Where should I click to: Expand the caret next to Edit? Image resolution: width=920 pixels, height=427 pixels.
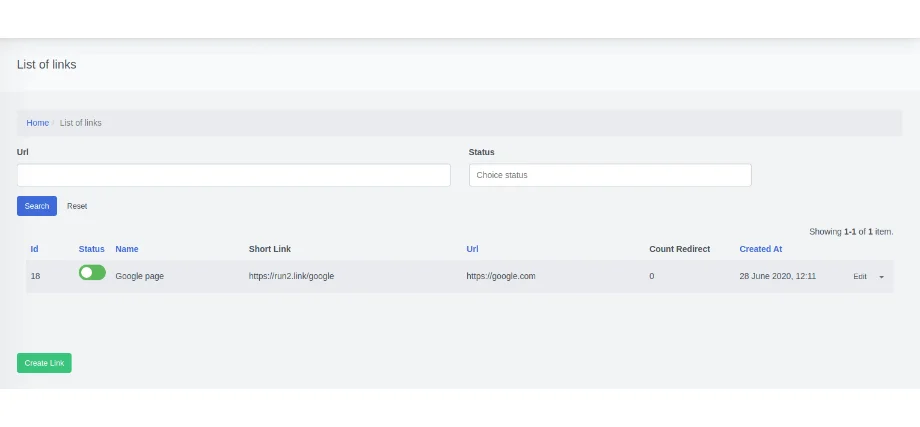(881, 277)
